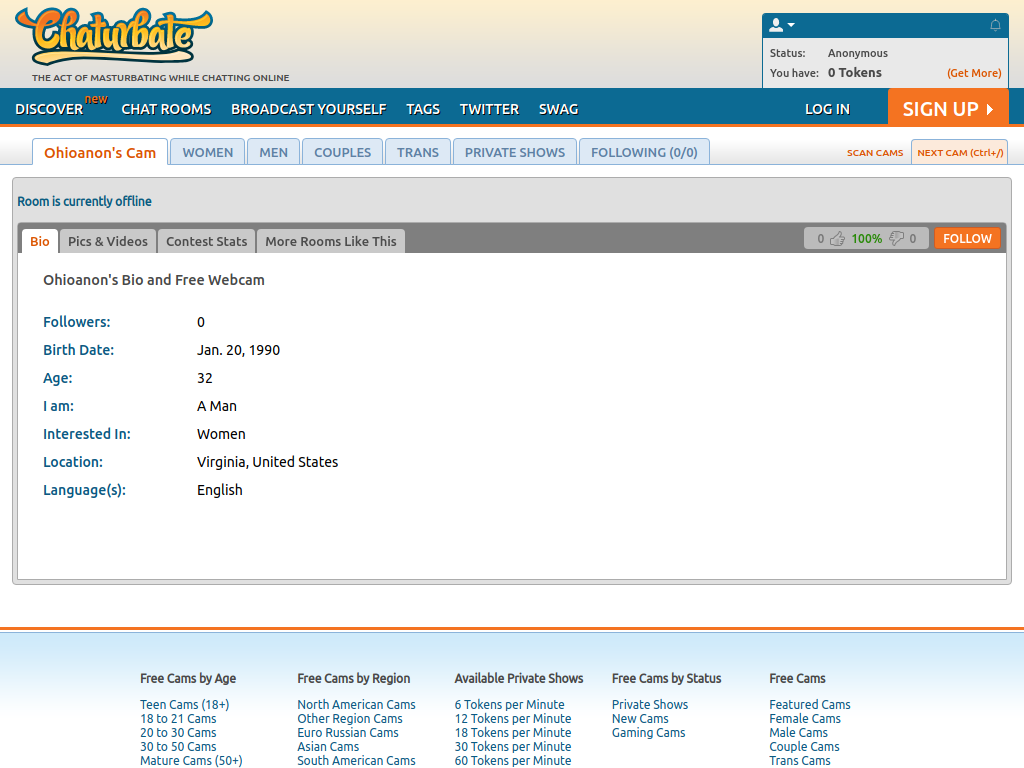Open the Contest Stats tab
Viewport: 1024px width, 768px height.
click(206, 241)
